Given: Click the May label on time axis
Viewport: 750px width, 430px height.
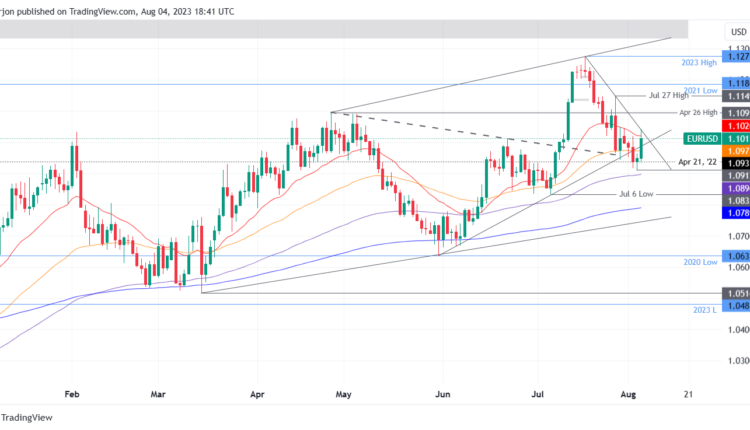Looking at the screenshot, I should click(345, 396).
